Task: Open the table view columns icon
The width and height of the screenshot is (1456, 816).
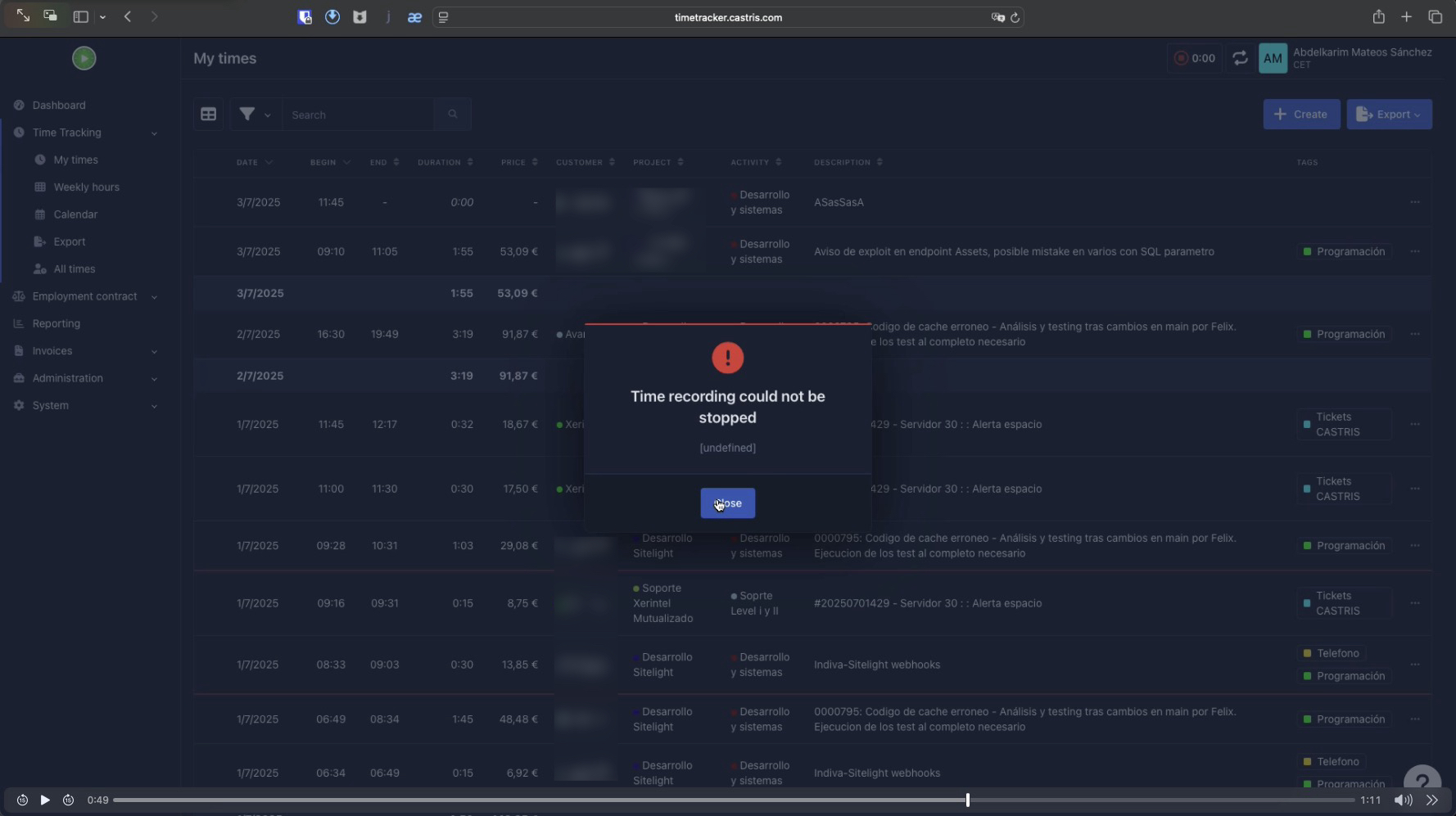Action: pos(209,115)
